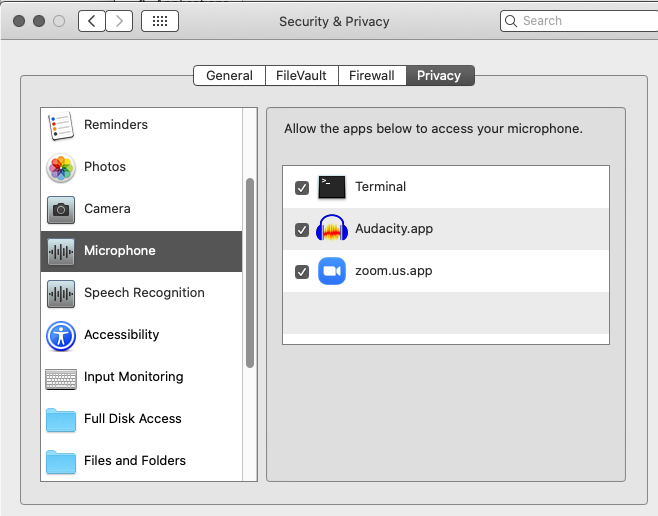This screenshot has width=658, height=516.
Task: Toggle the zoom.us.app microphone checkbox
Action: click(x=302, y=271)
